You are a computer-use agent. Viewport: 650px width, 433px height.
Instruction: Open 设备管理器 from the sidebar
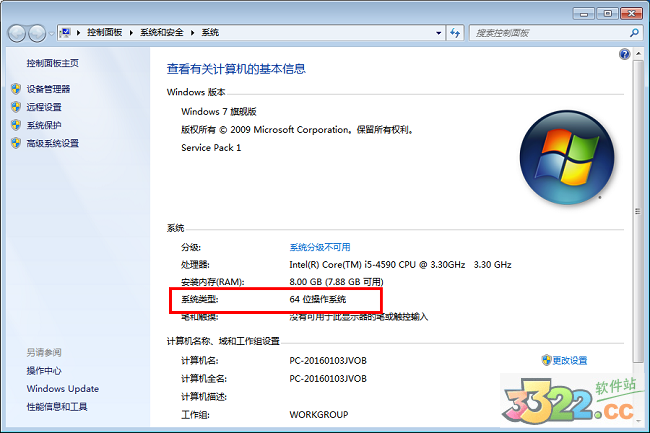pyautogui.click(x=49, y=89)
